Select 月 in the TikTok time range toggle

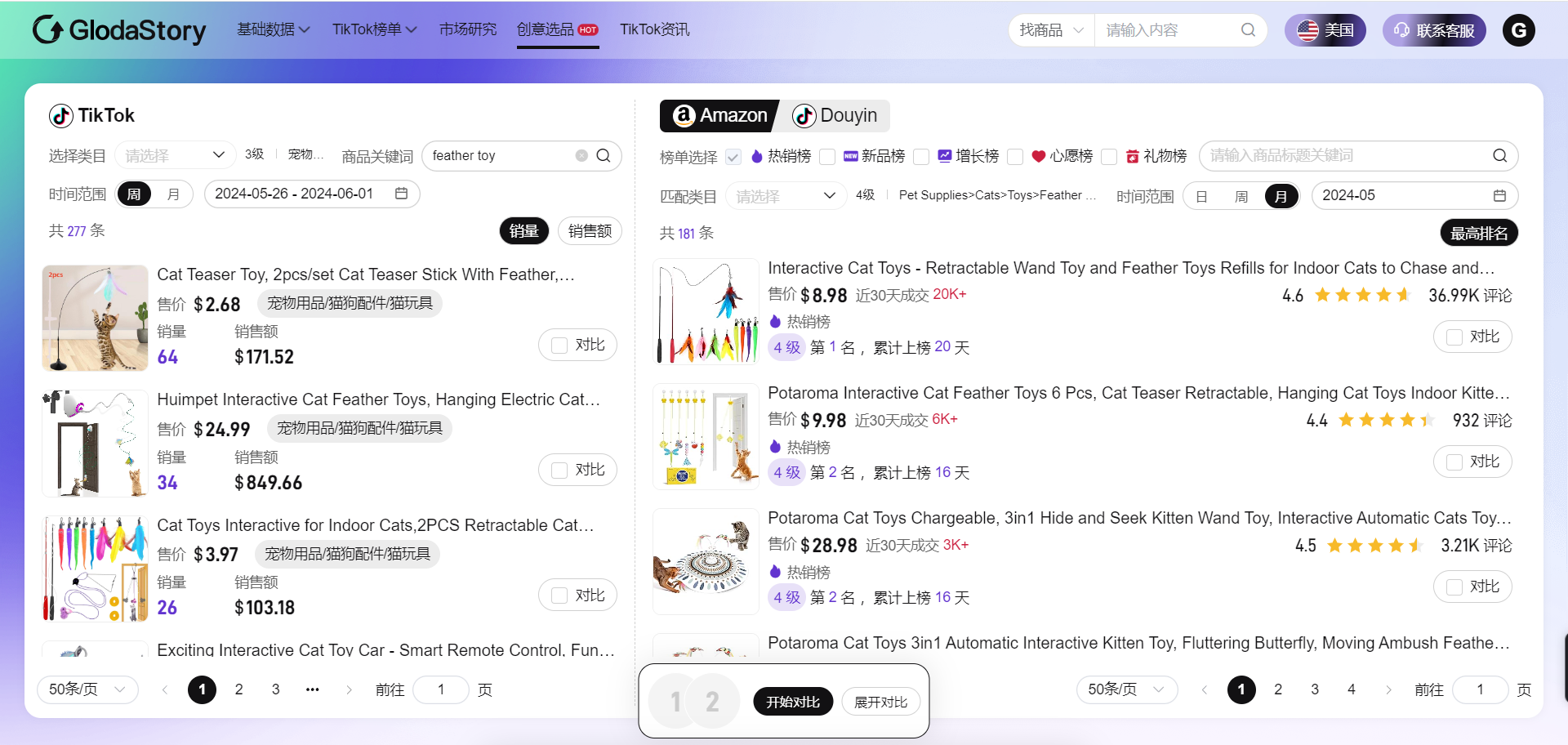pyautogui.click(x=172, y=194)
